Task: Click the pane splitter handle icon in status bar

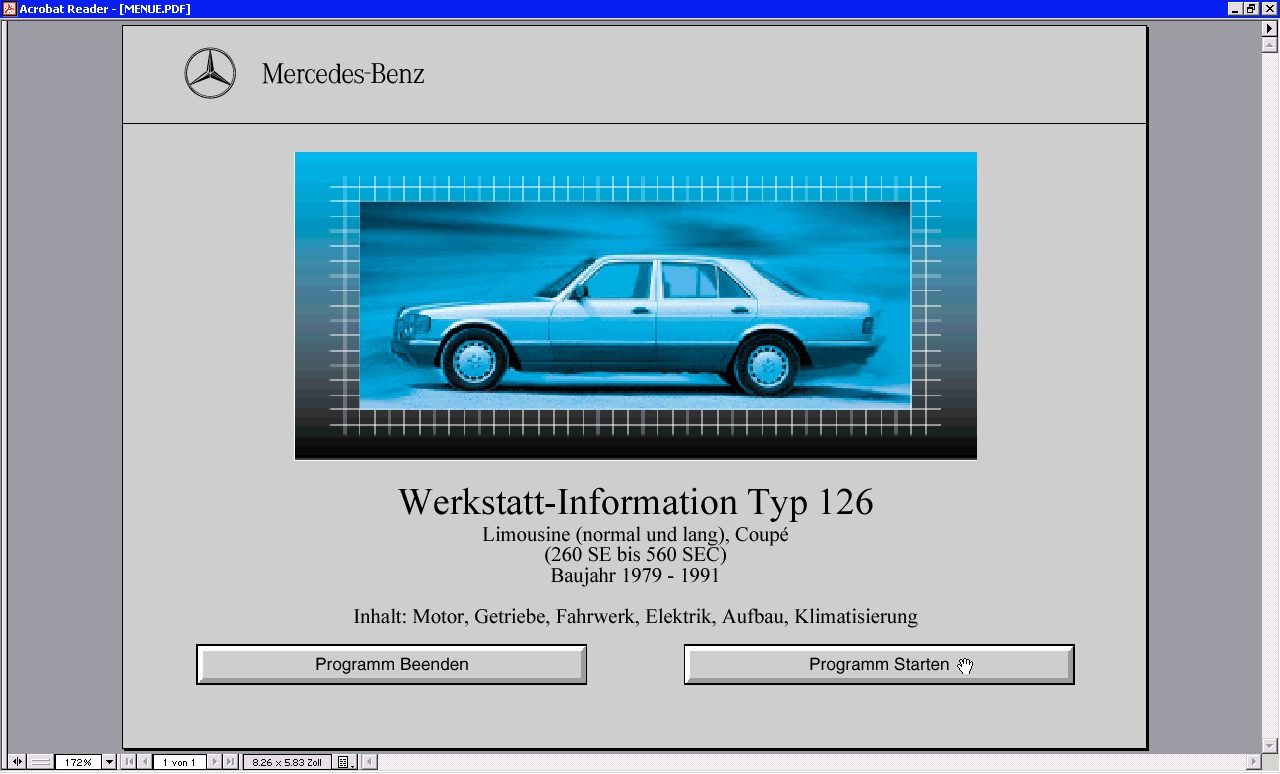Action: (x=40, y=762)
